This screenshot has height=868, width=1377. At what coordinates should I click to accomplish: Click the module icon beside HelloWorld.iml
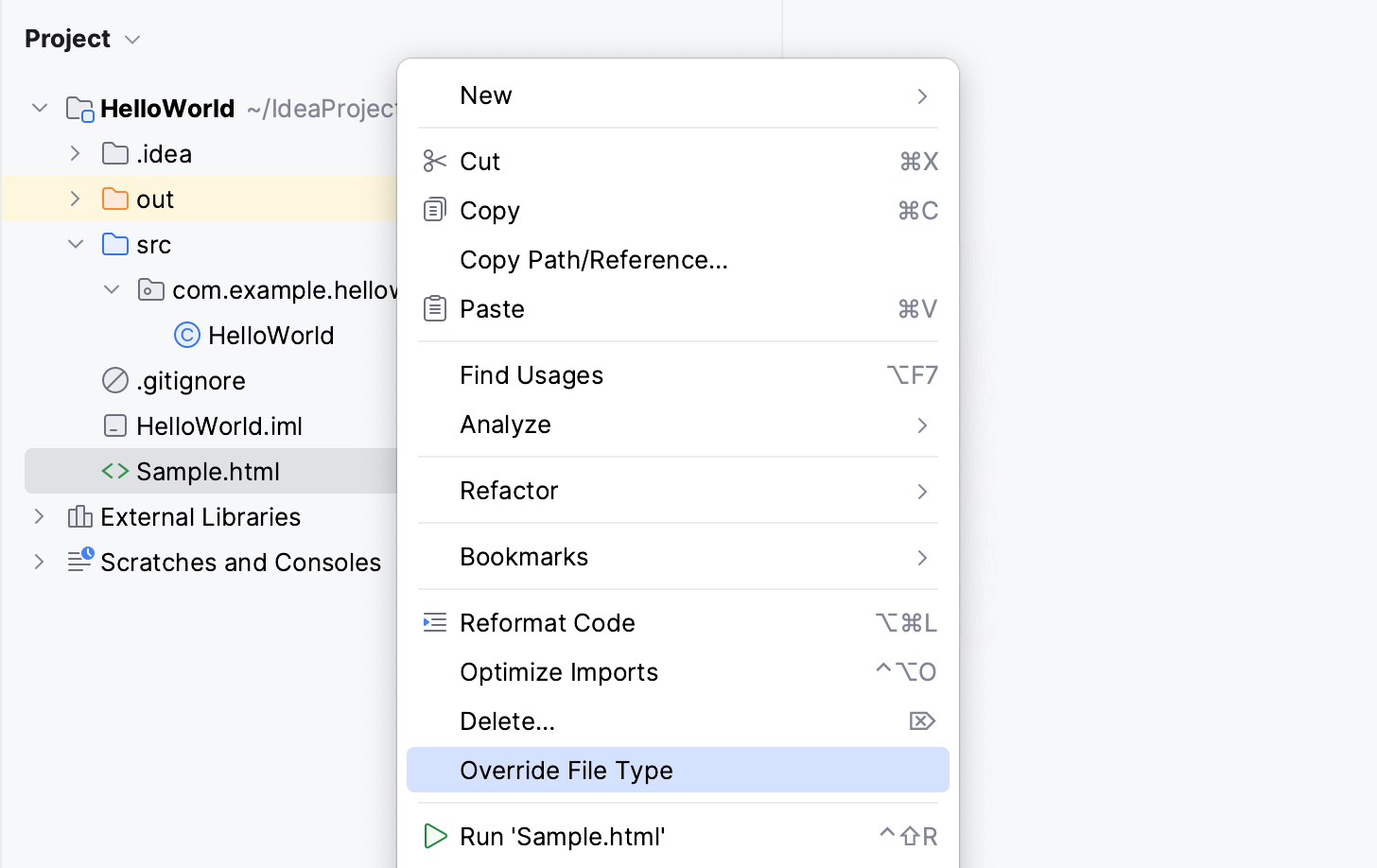(x=113, y=425)
